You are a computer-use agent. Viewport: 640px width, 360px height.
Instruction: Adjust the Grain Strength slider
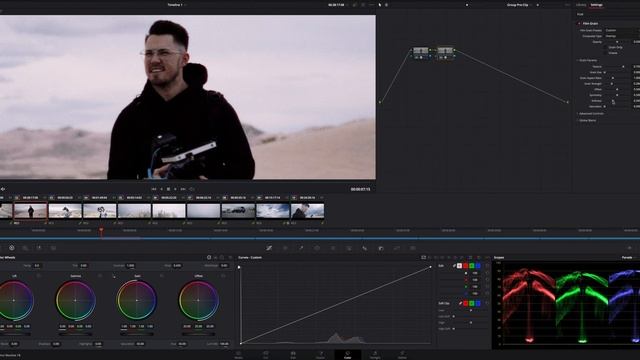617,84
